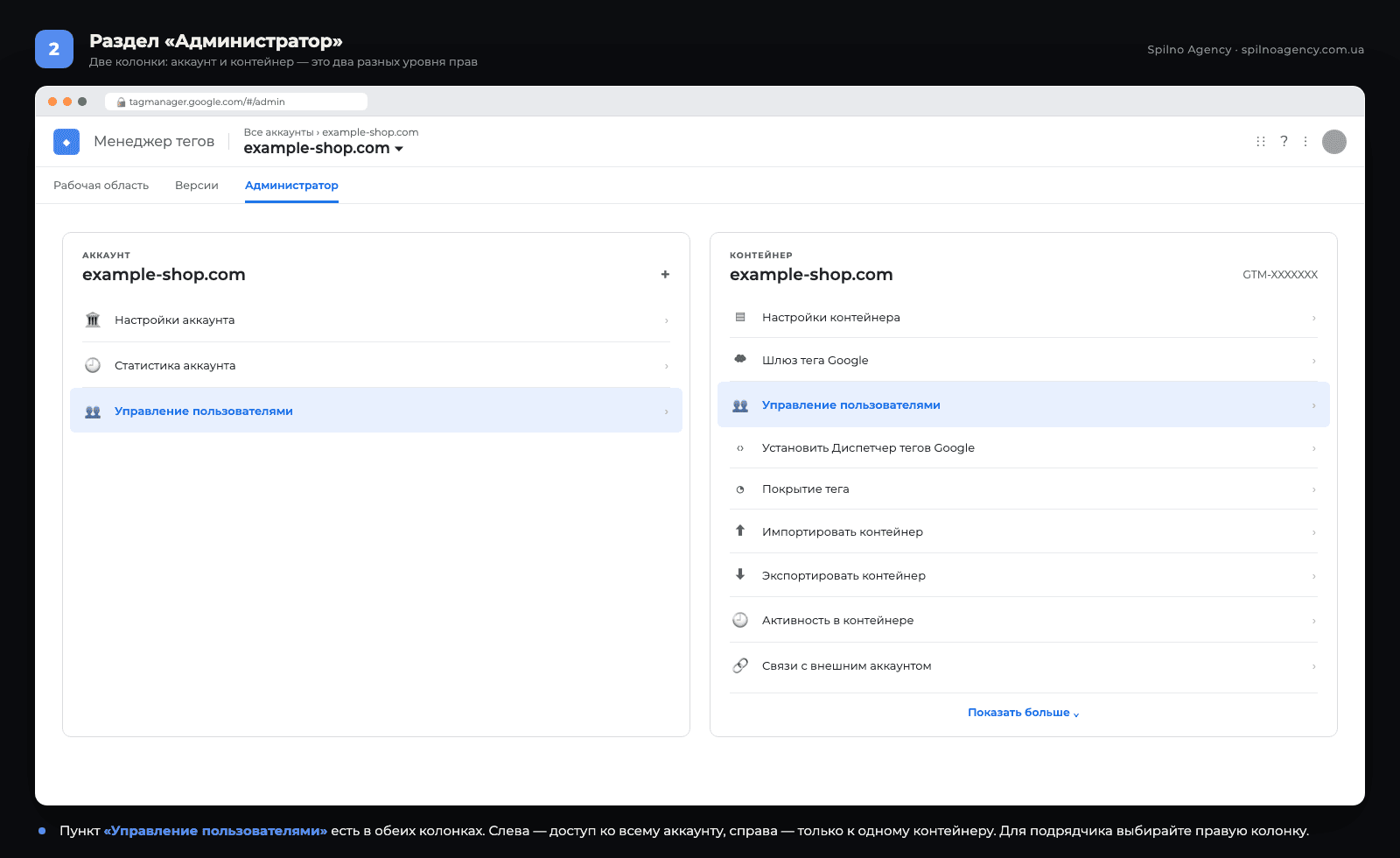Click the GTM-XXXXXXX container ID
Image resolution: width=1400 pixels, height=858 pixels.
[x=1280, y=275]
